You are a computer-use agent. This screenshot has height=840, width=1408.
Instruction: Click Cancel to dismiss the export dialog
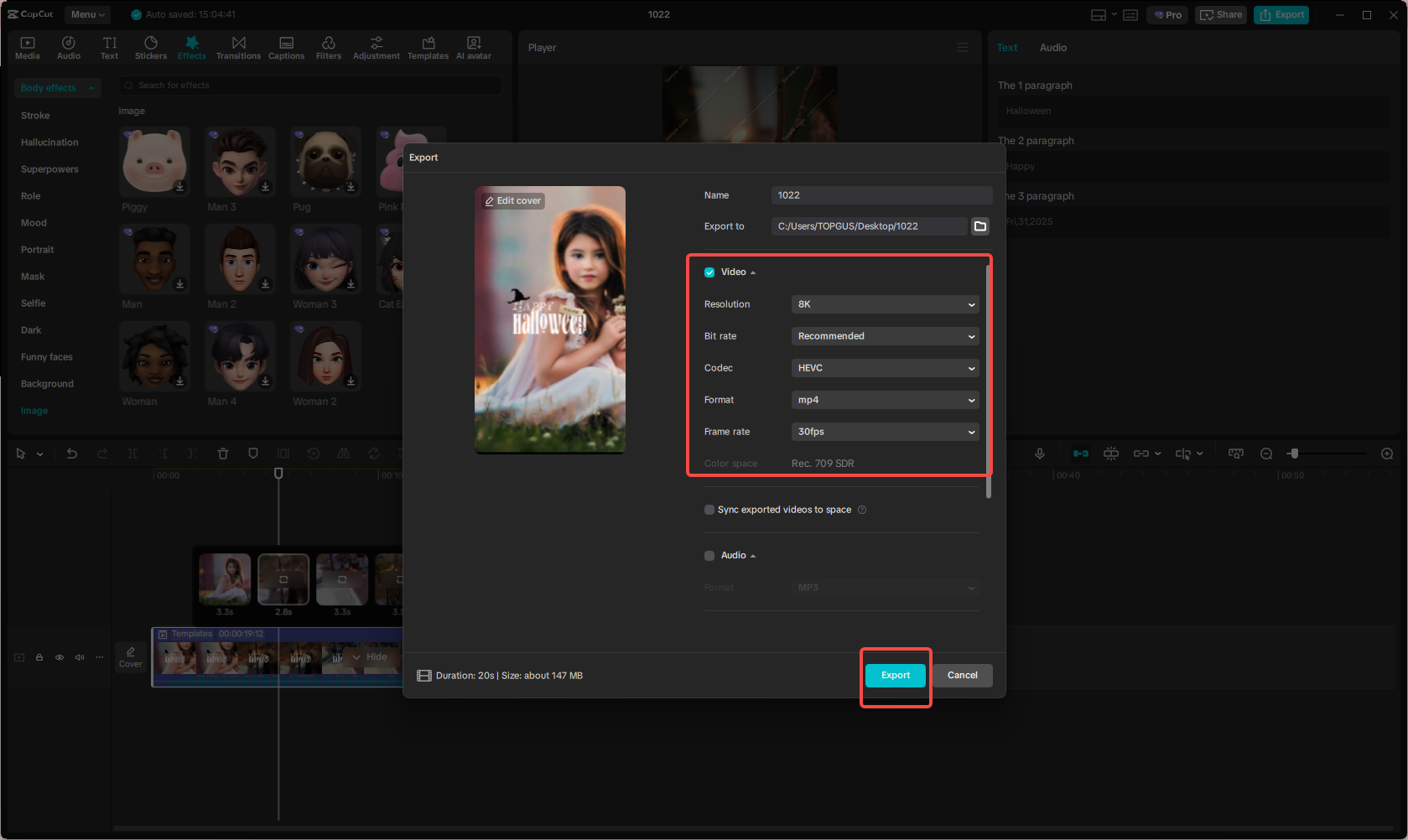962,675
